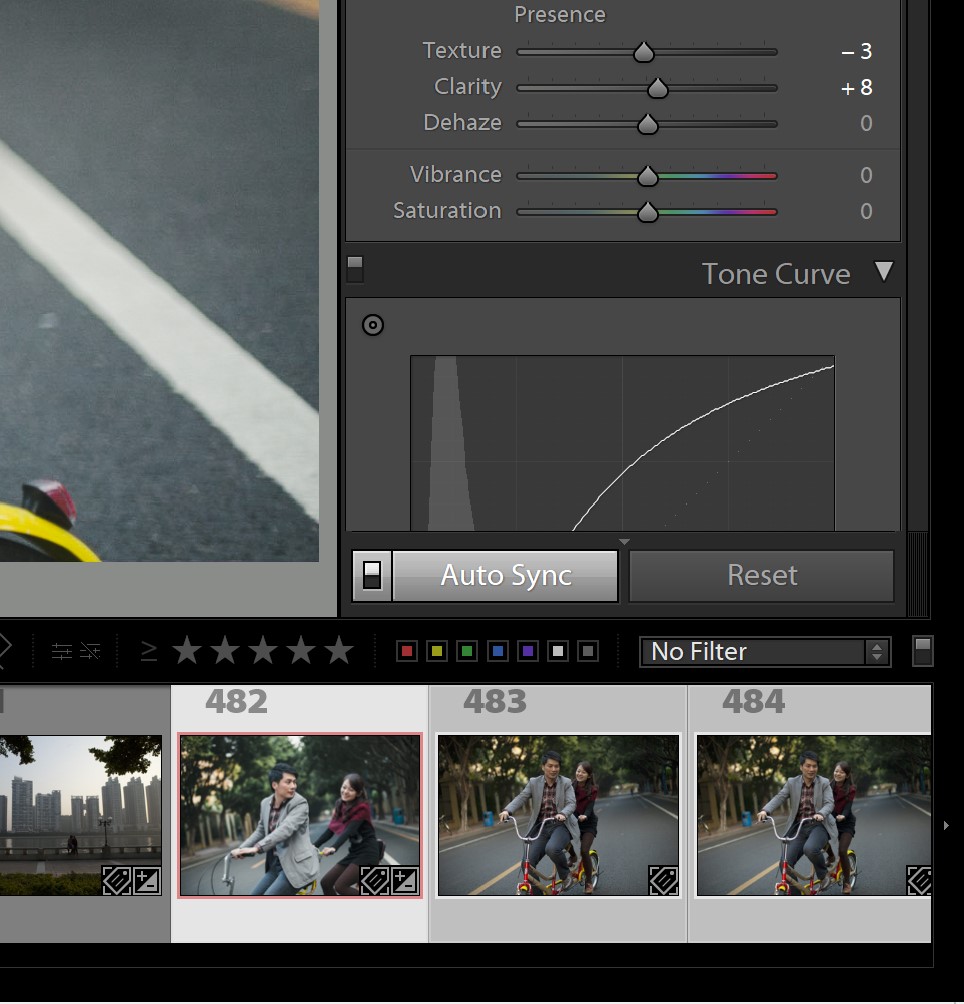Click the fourth rating filter star
Image resolution: width=964 pixels, height=1004 pixels.
301,651
